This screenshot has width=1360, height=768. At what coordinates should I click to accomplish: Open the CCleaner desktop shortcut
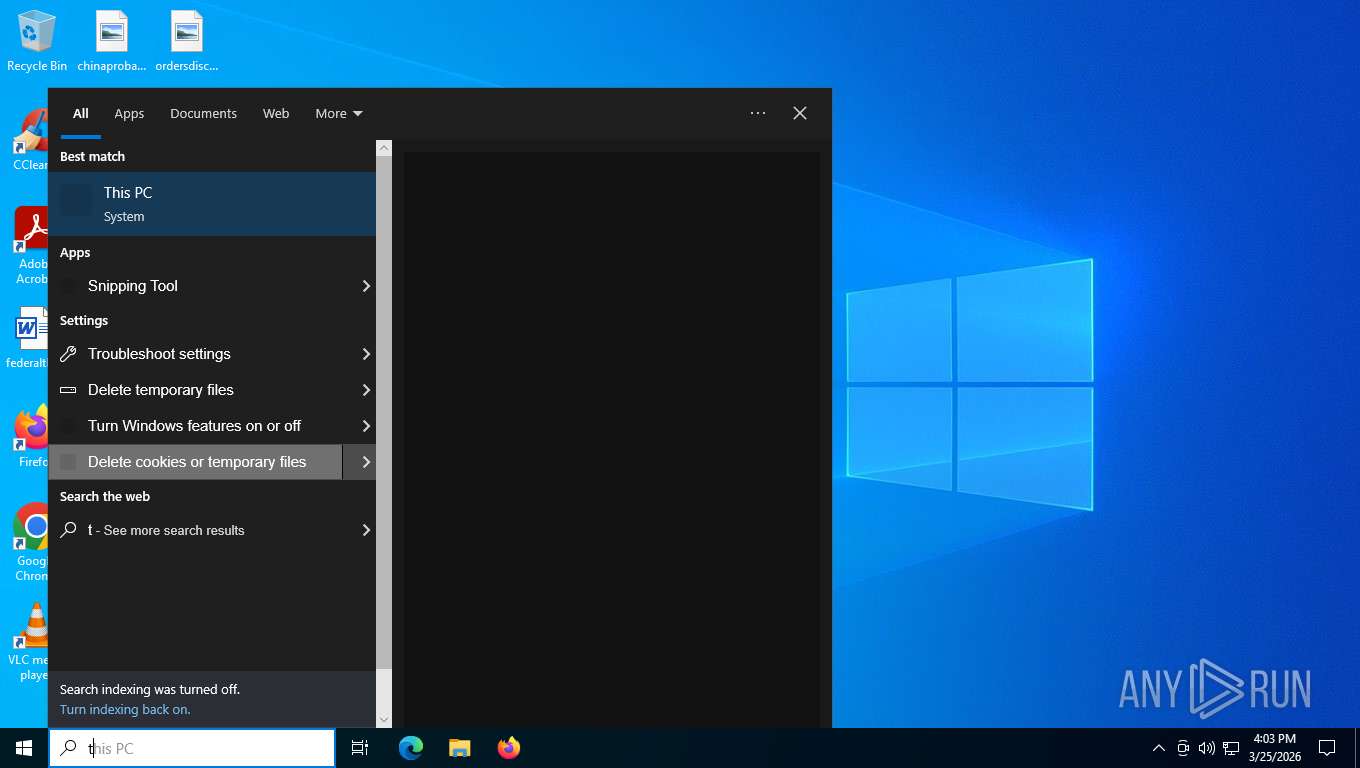click(31, 140)
